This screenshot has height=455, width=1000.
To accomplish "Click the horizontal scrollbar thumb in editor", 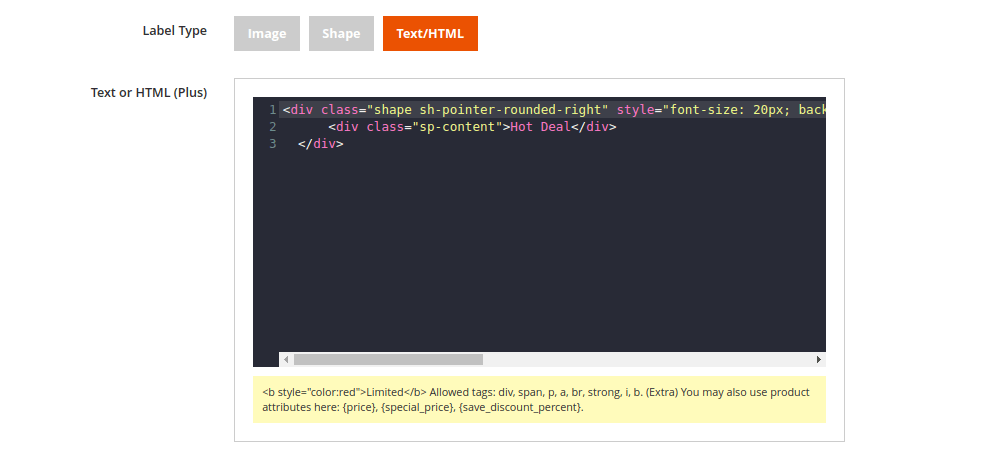I will [388, 360].
